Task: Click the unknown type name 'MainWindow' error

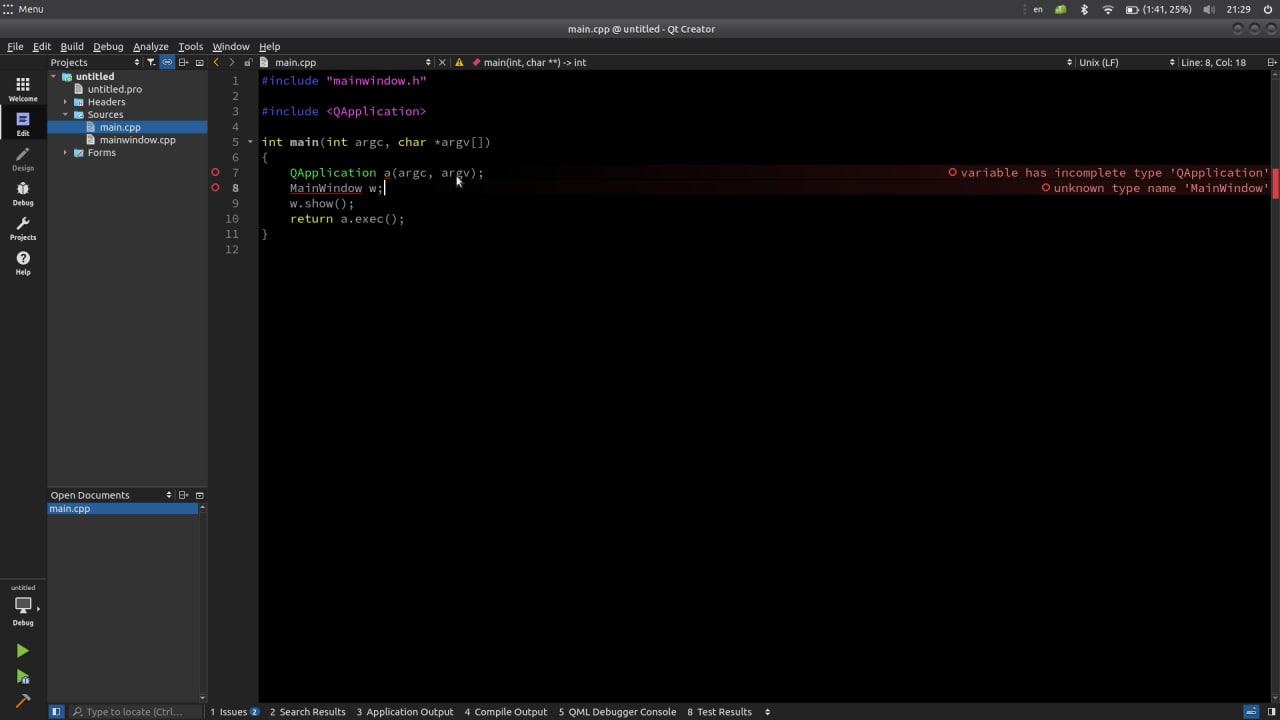Action: click(1154, 188)
